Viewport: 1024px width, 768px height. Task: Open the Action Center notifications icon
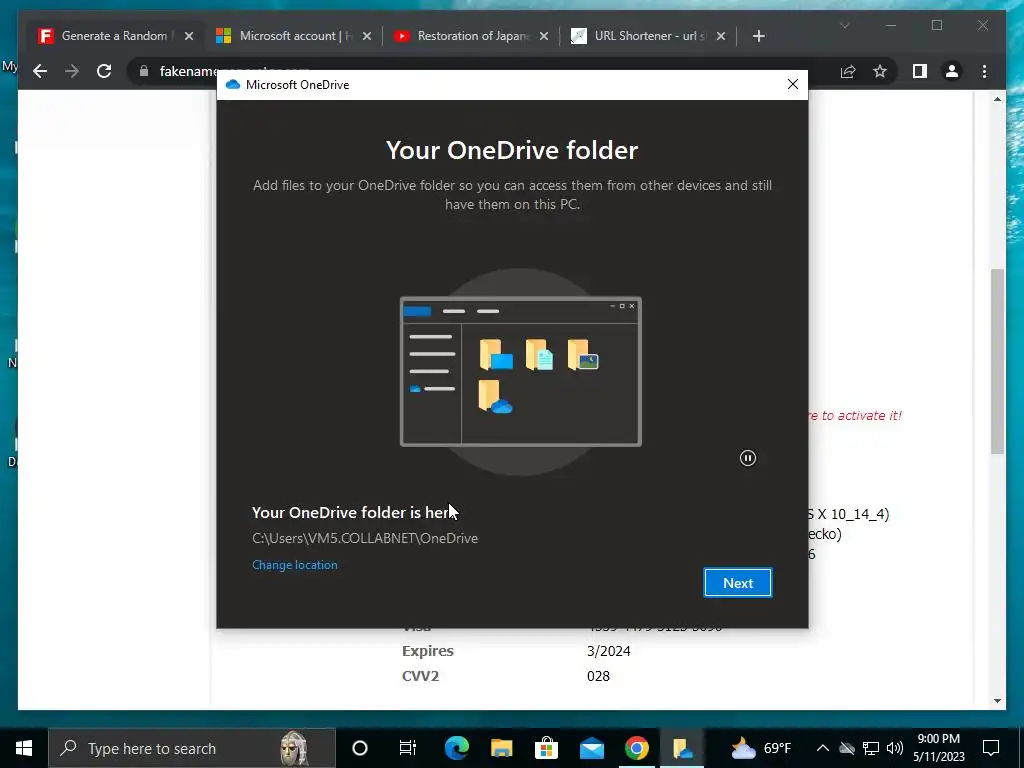[991, 748]
